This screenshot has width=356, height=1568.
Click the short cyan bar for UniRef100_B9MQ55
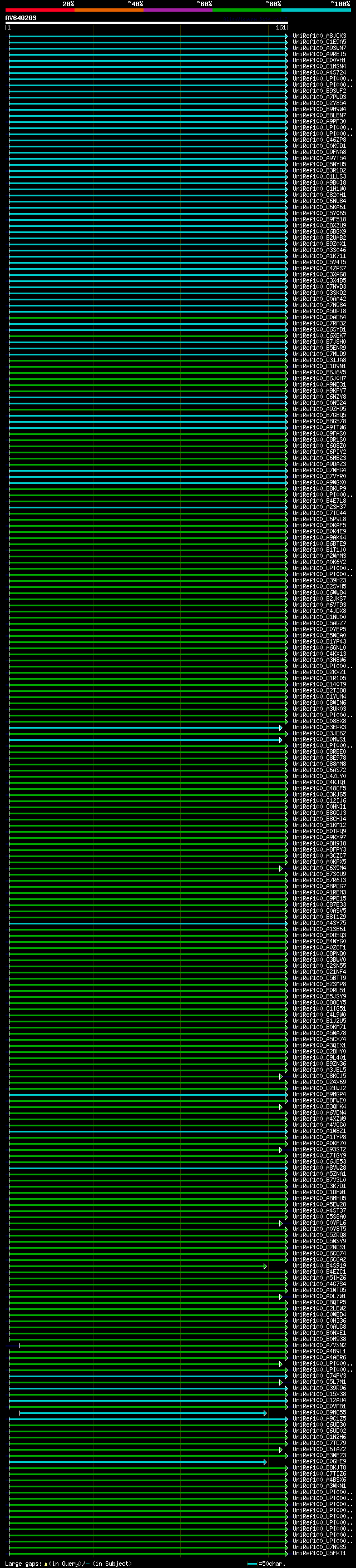[x=143, y=1413]
